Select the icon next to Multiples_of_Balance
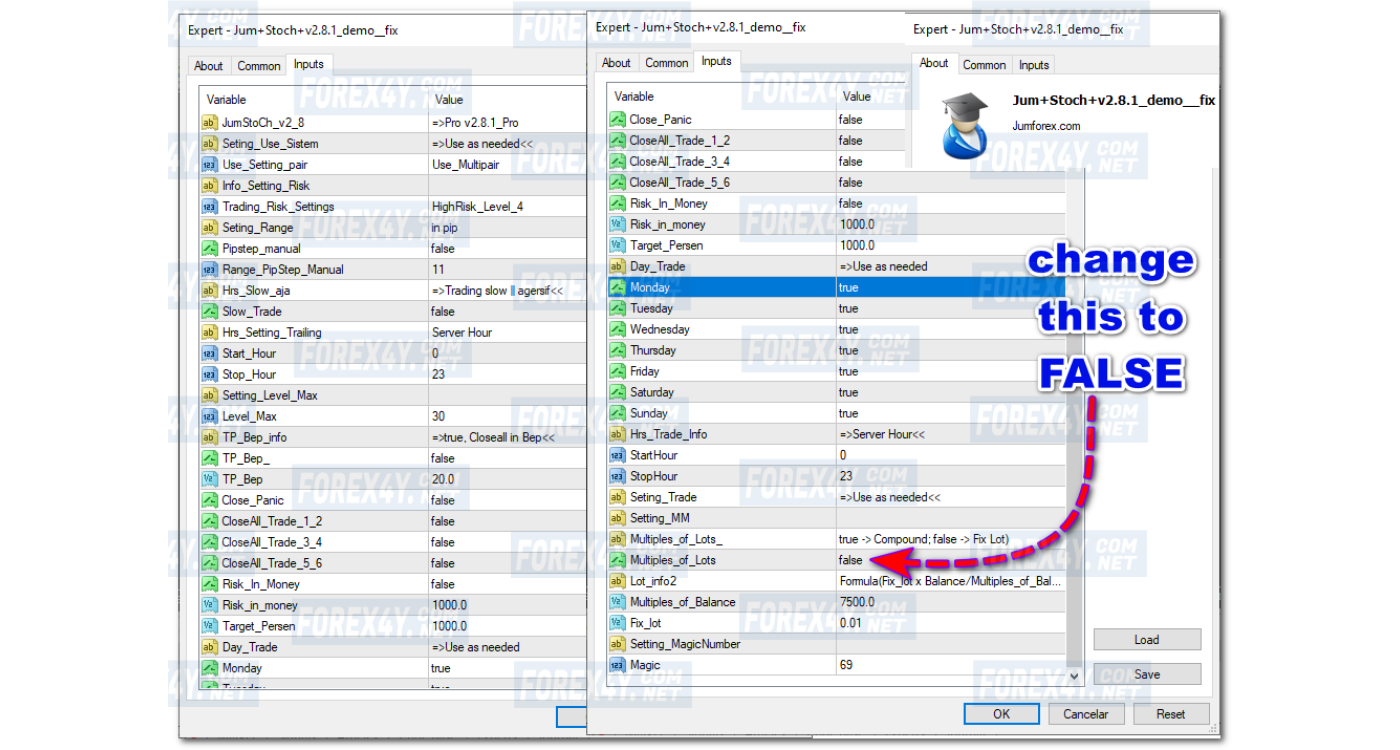This screenshot has width=1400, height=750. pos(617,602)
